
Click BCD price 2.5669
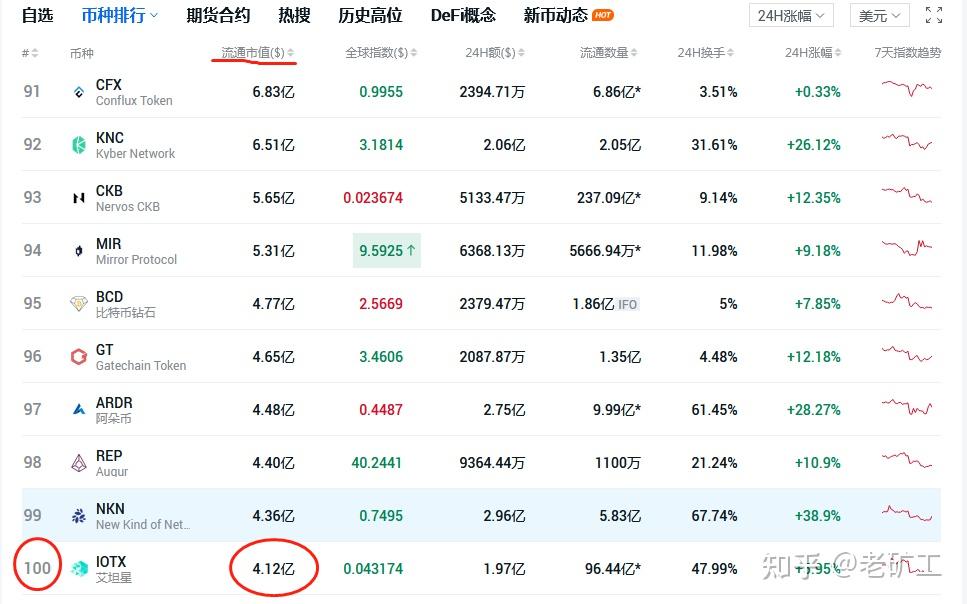tap(381, 304)
